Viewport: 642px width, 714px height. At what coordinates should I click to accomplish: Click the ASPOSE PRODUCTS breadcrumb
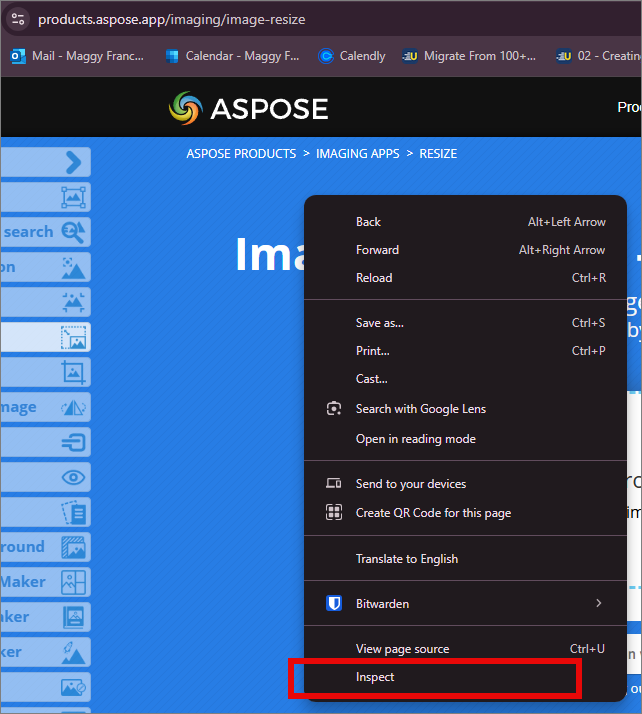241,153
